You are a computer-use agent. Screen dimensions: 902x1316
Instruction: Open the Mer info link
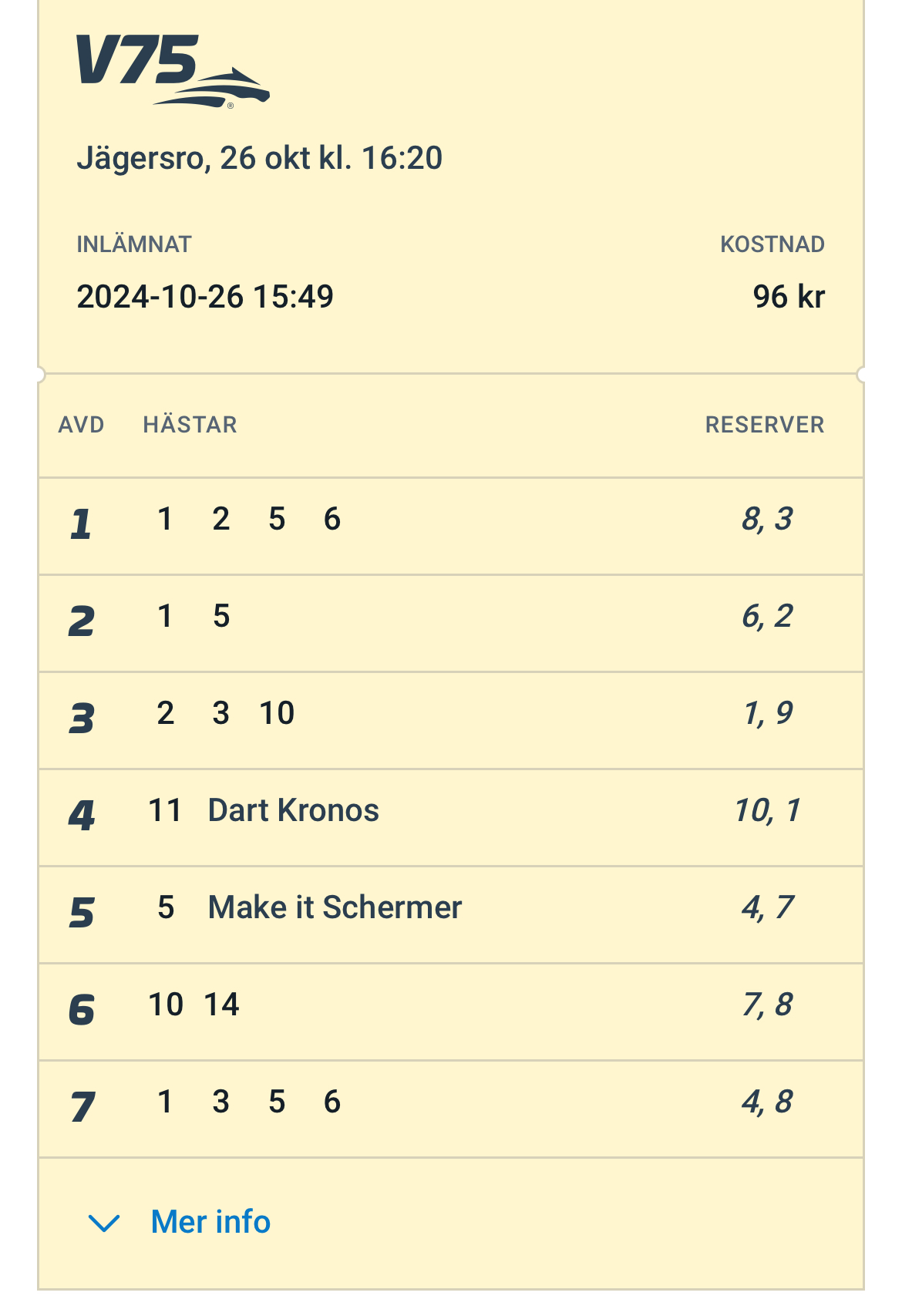[x=210, y=1222]
